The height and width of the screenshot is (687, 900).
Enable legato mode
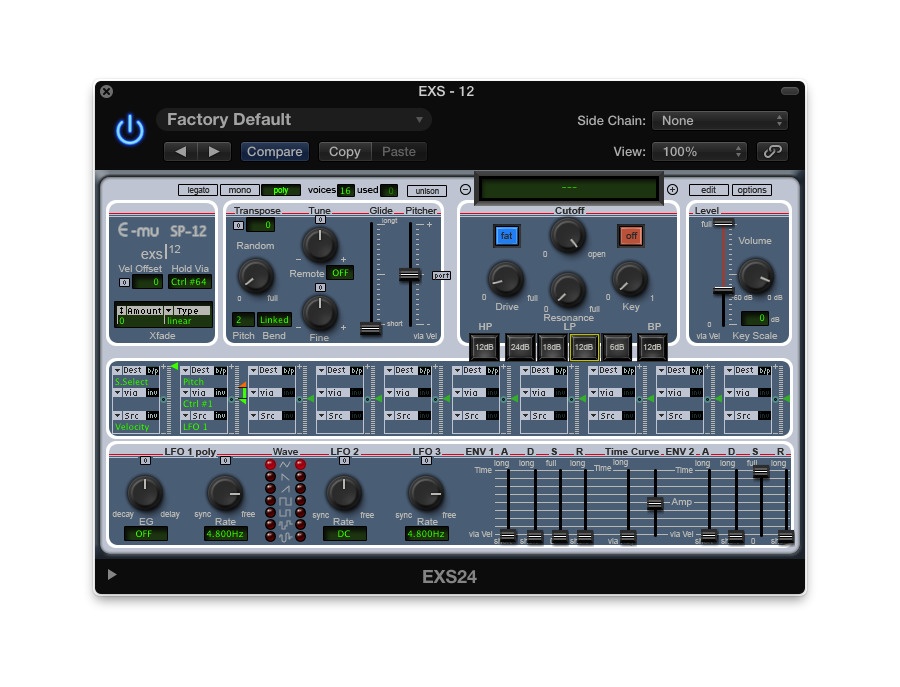(x=198, y=190)
